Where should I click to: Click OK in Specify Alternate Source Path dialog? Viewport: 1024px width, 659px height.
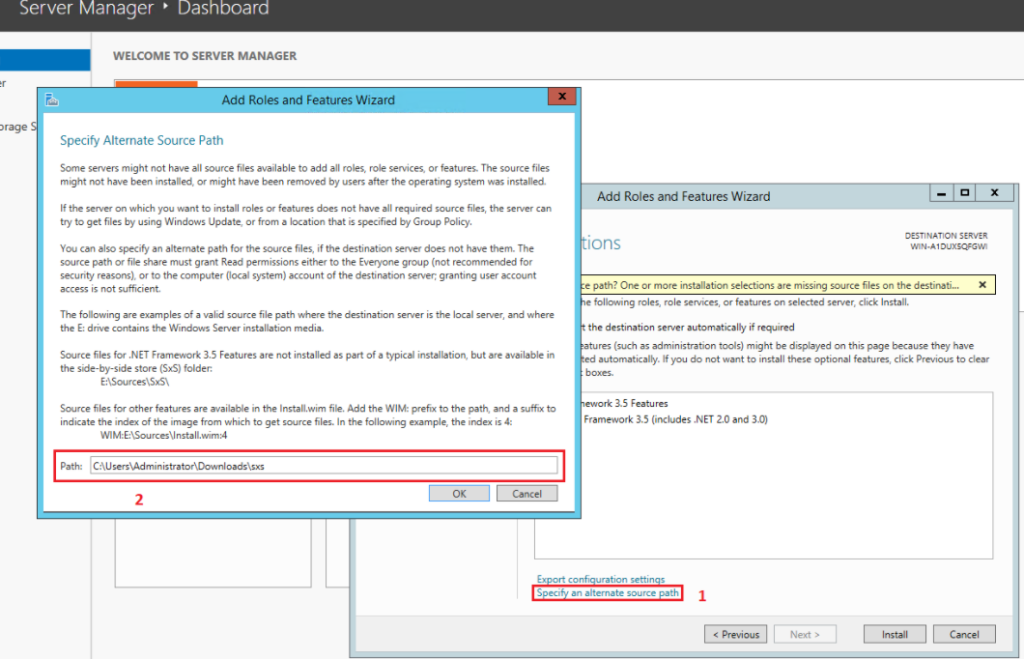pyautogui.click(x=459, y=494)
